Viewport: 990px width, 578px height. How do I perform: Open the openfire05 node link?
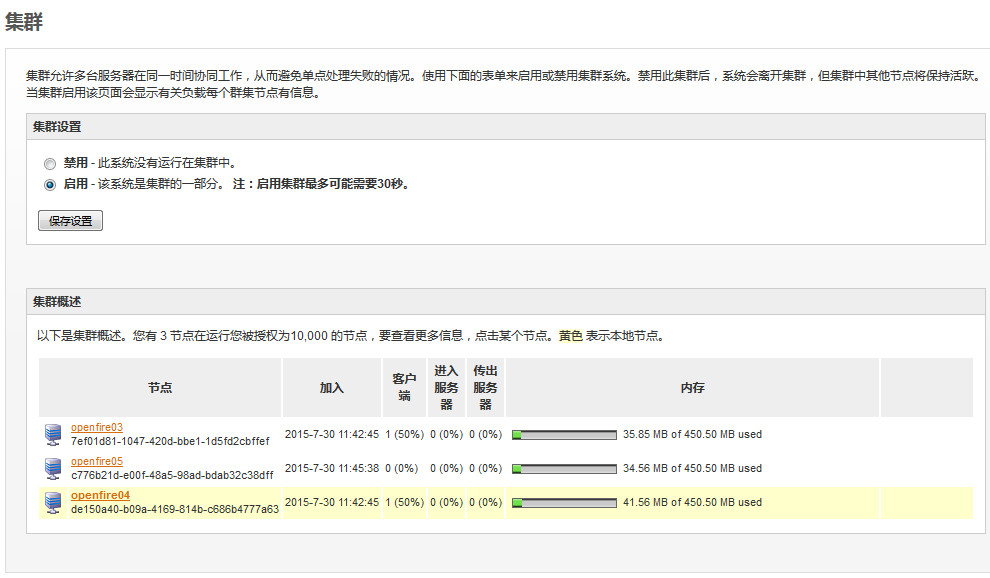95,461
